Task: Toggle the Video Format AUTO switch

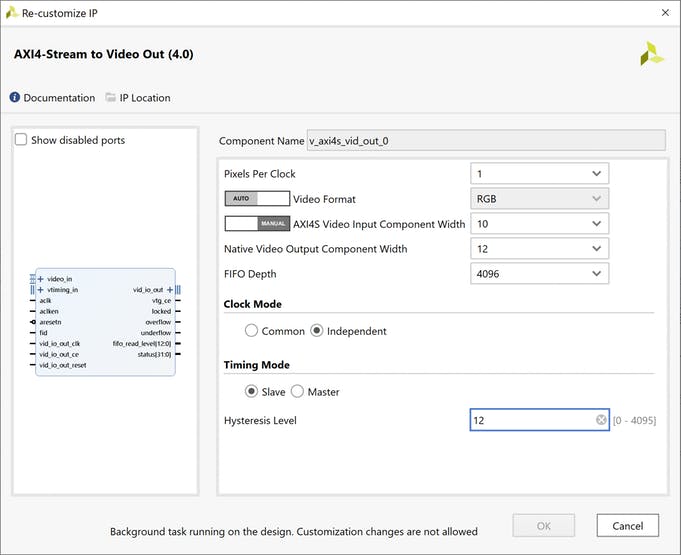Action: point(257,199)
